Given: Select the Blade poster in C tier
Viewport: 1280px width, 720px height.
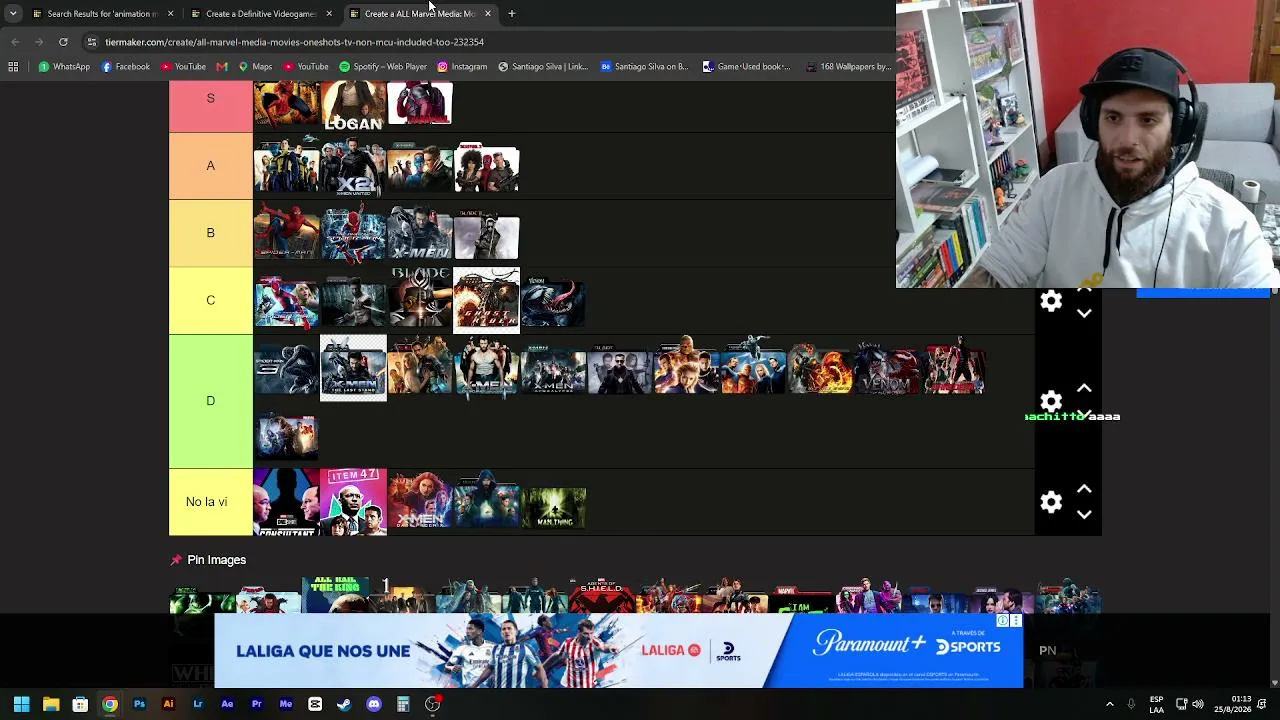Looking at the screenshot, I should click(x=420, y=300).
